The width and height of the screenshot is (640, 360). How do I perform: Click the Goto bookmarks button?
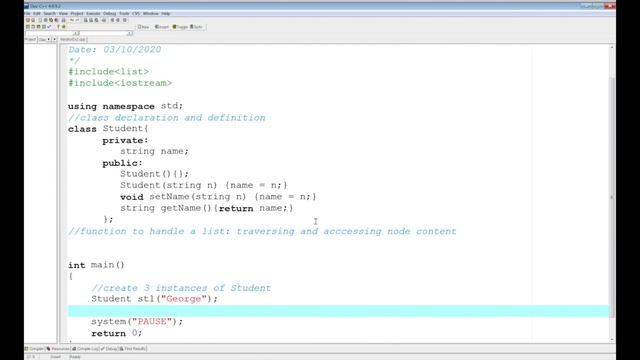(x=197, y=27)
